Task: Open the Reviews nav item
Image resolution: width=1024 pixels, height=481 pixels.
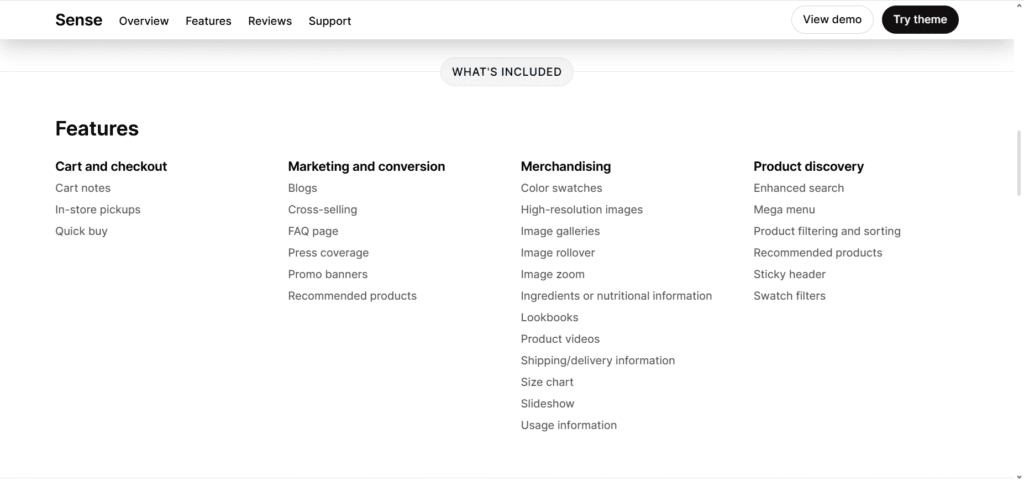Action: coord(270,21)
